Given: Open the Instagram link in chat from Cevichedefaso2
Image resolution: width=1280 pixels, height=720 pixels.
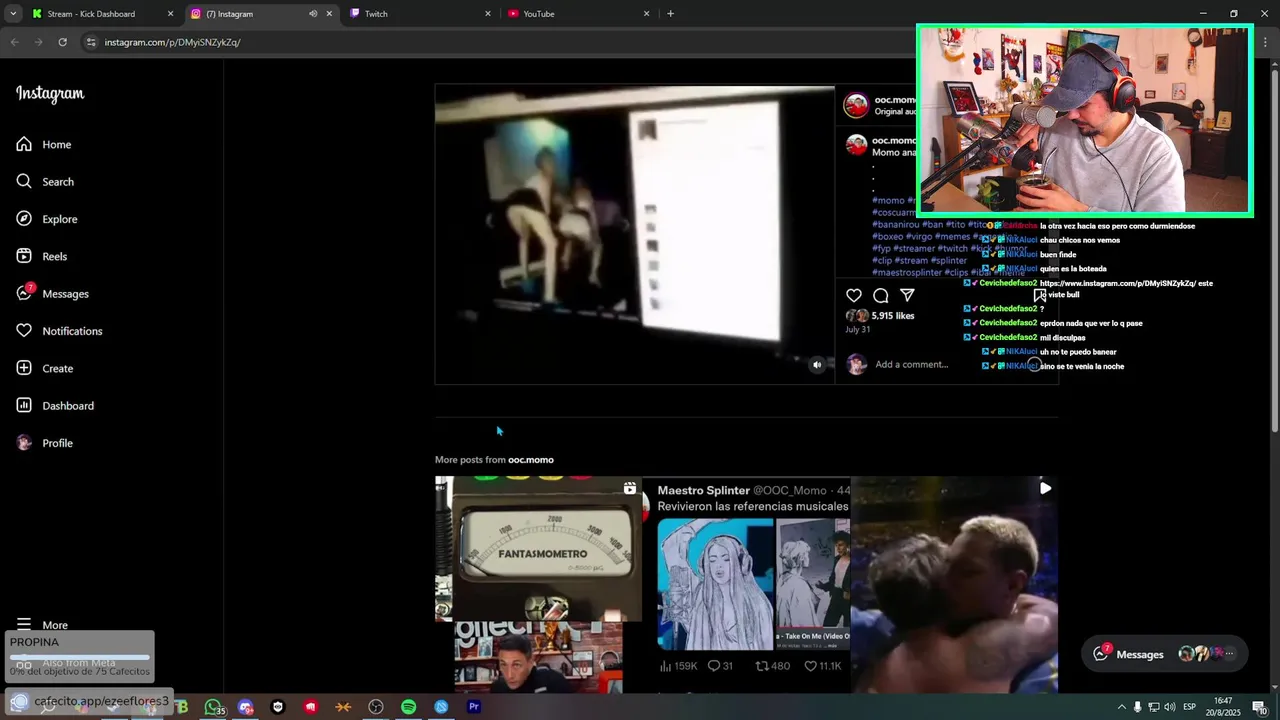Looking at the screenshot, I should pos(1118,284).
